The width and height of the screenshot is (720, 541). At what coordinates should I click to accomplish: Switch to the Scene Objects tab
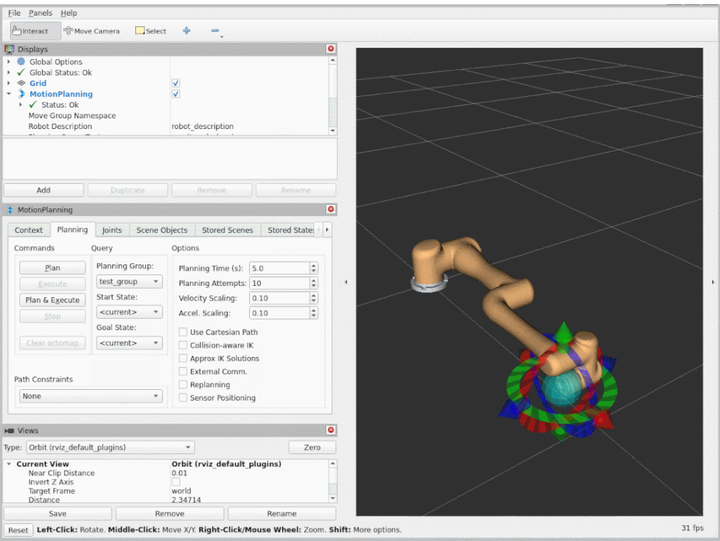162,230
